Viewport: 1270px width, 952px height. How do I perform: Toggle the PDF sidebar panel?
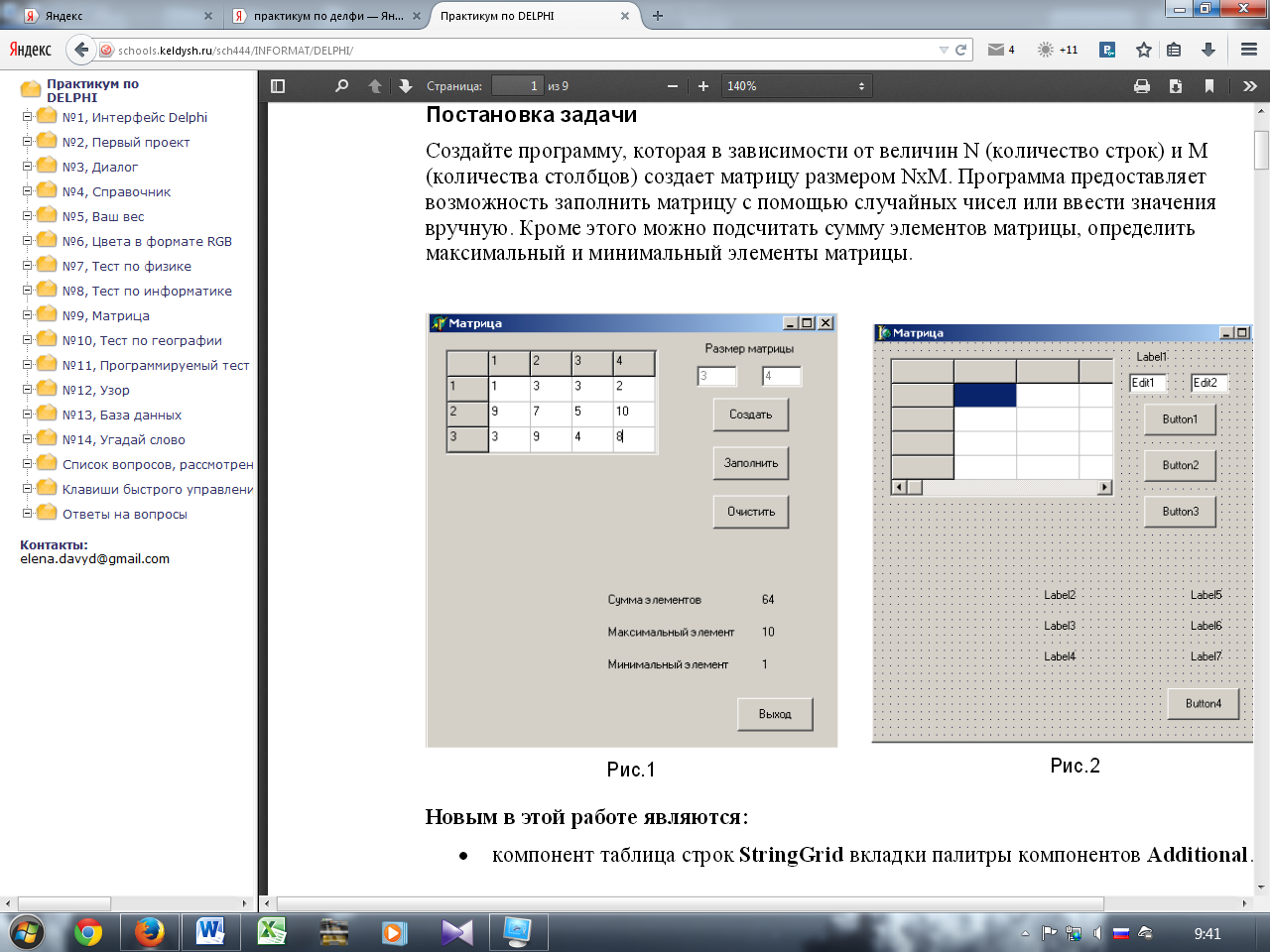(x=278, y=86)
